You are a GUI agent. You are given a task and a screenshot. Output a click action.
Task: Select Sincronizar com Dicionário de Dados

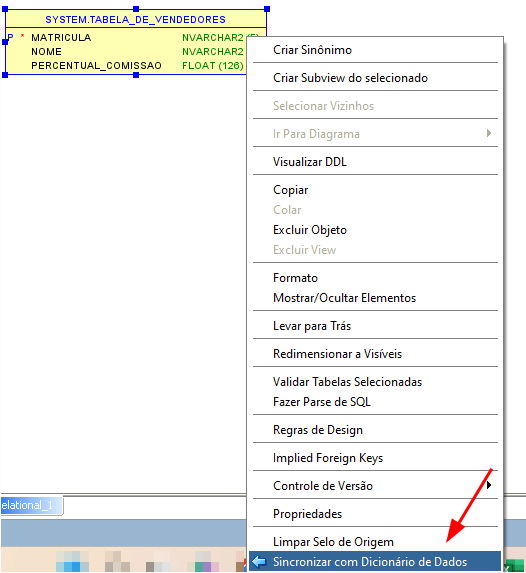click(x=375, y=562)
